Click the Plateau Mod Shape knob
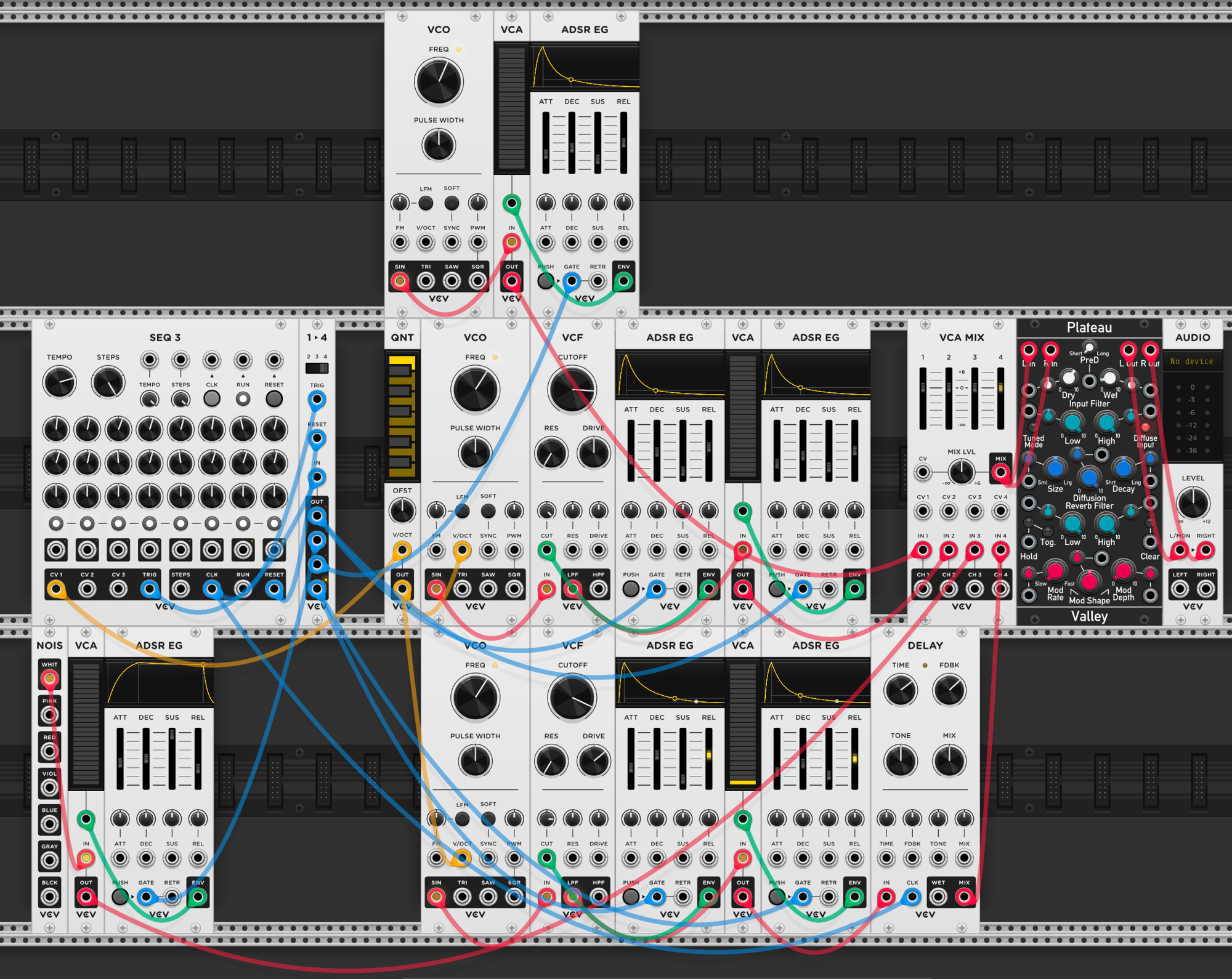 (x=1088, y=581)
